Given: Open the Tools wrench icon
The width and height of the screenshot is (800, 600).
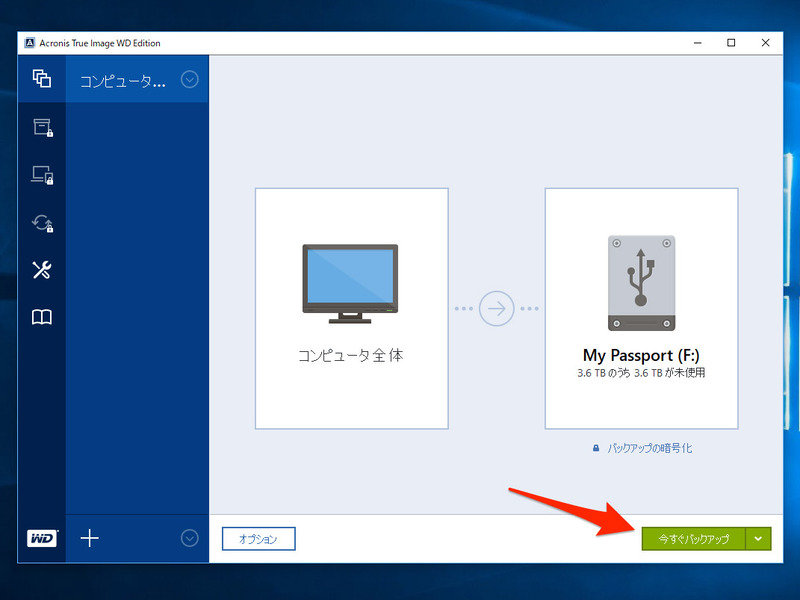Looking at the screenshot, I should [42, 270].
